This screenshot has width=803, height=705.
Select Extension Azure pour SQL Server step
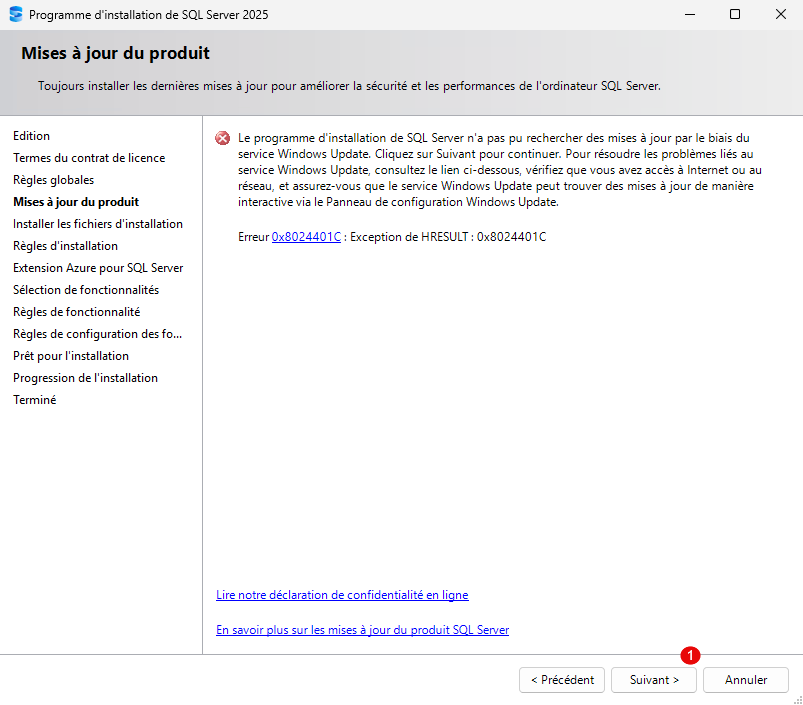click(98, 268)
